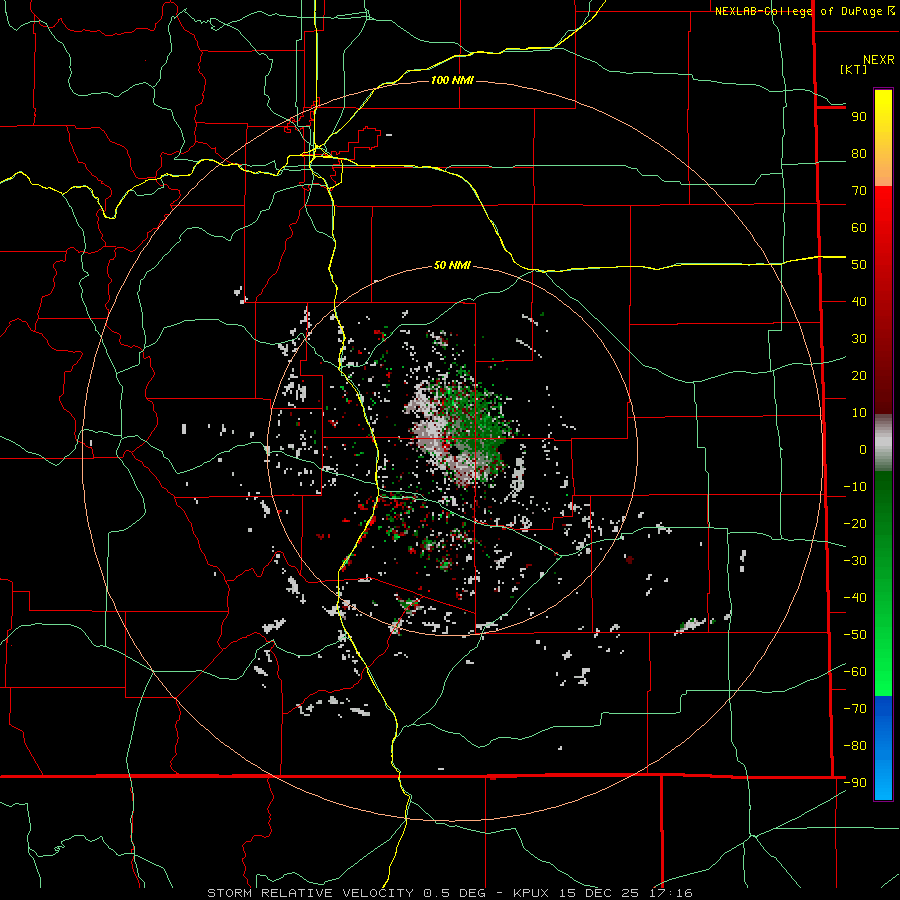
Task: Click the 80 value on the velocity scale
Action: click(x=859, y=154)
